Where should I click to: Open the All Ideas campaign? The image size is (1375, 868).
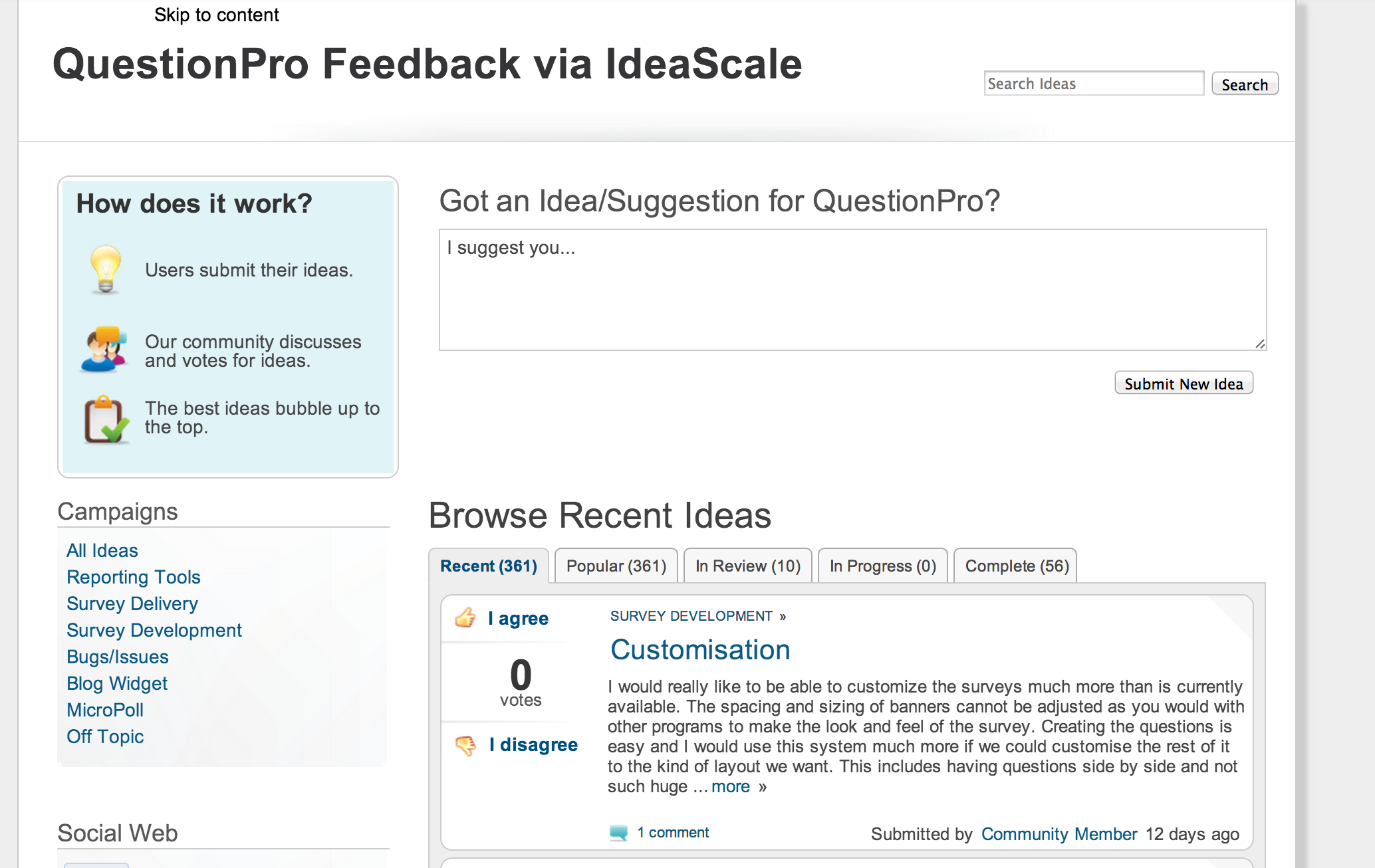click(102, 550)
